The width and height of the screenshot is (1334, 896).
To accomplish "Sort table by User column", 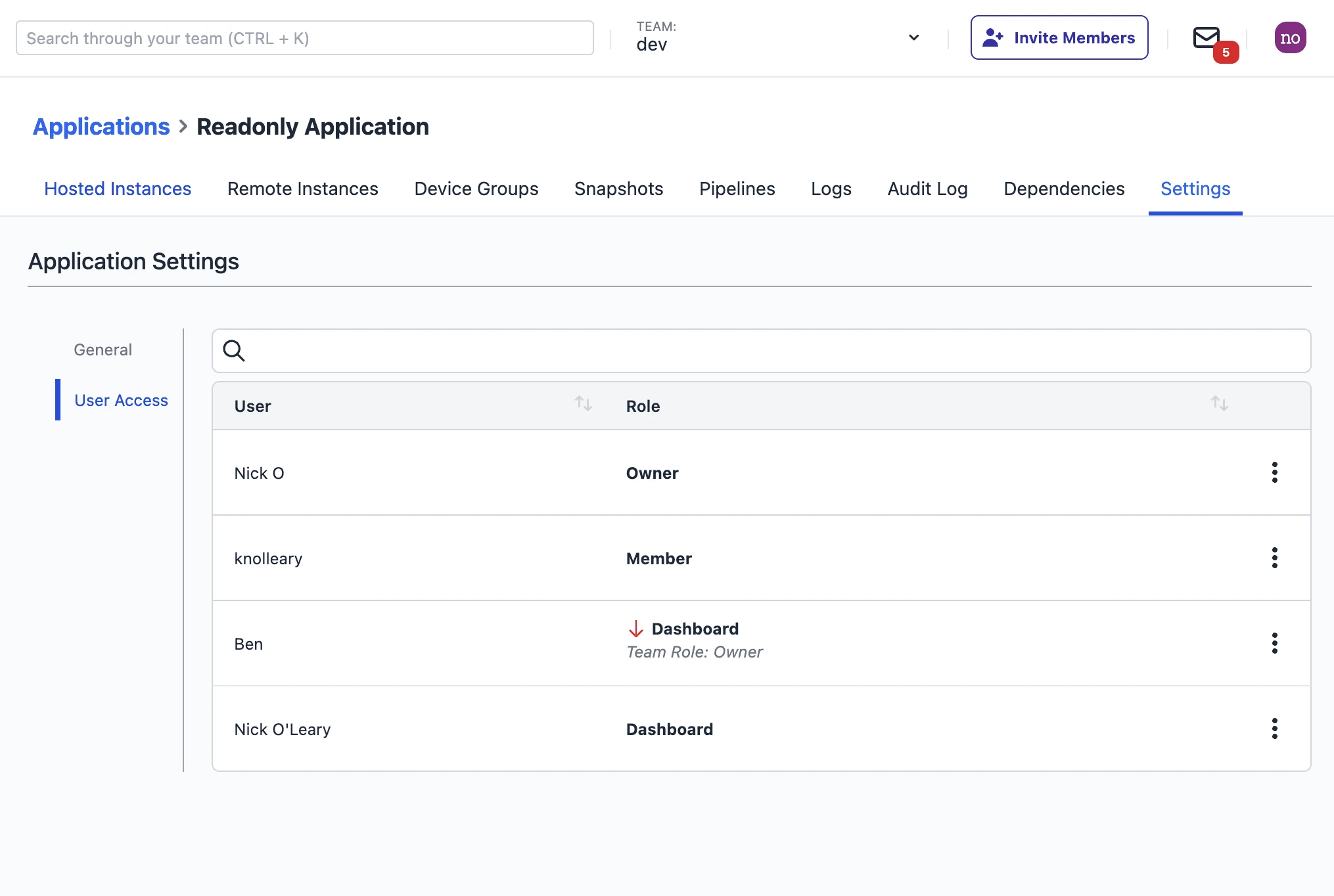I will [x=584, y=403].
